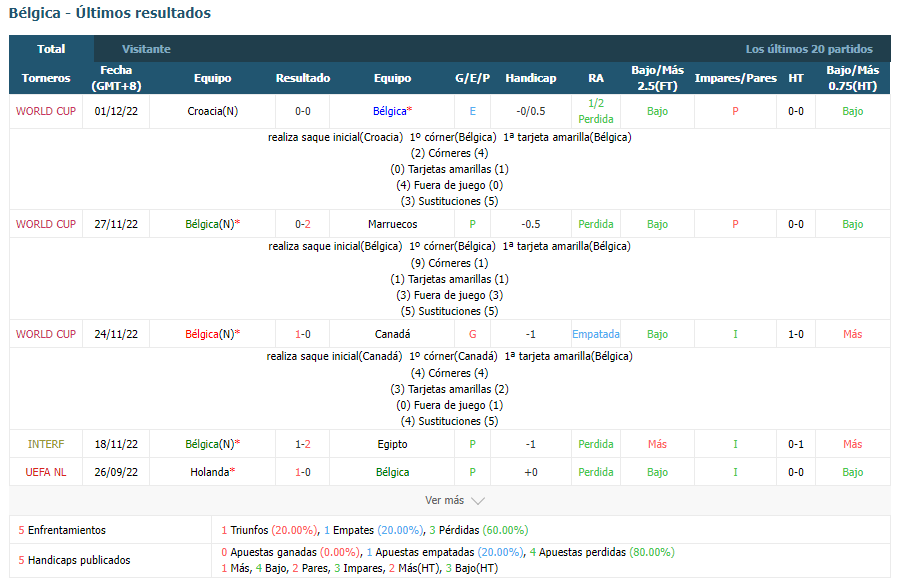Click blue Bélgica* in the Croacia row
Viewport: 900px width, 586px height.
393,111
